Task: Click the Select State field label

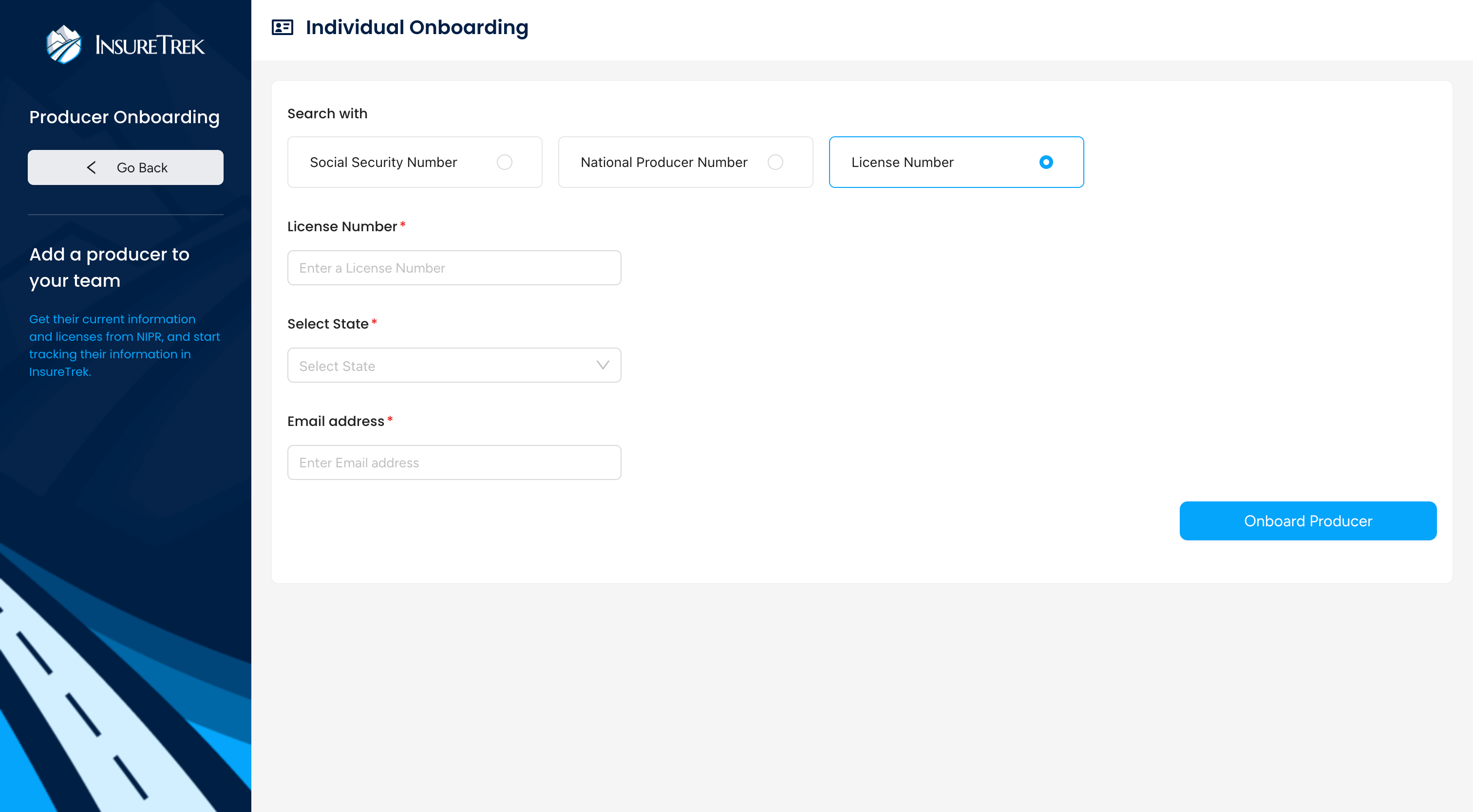Action: [327, 324]
